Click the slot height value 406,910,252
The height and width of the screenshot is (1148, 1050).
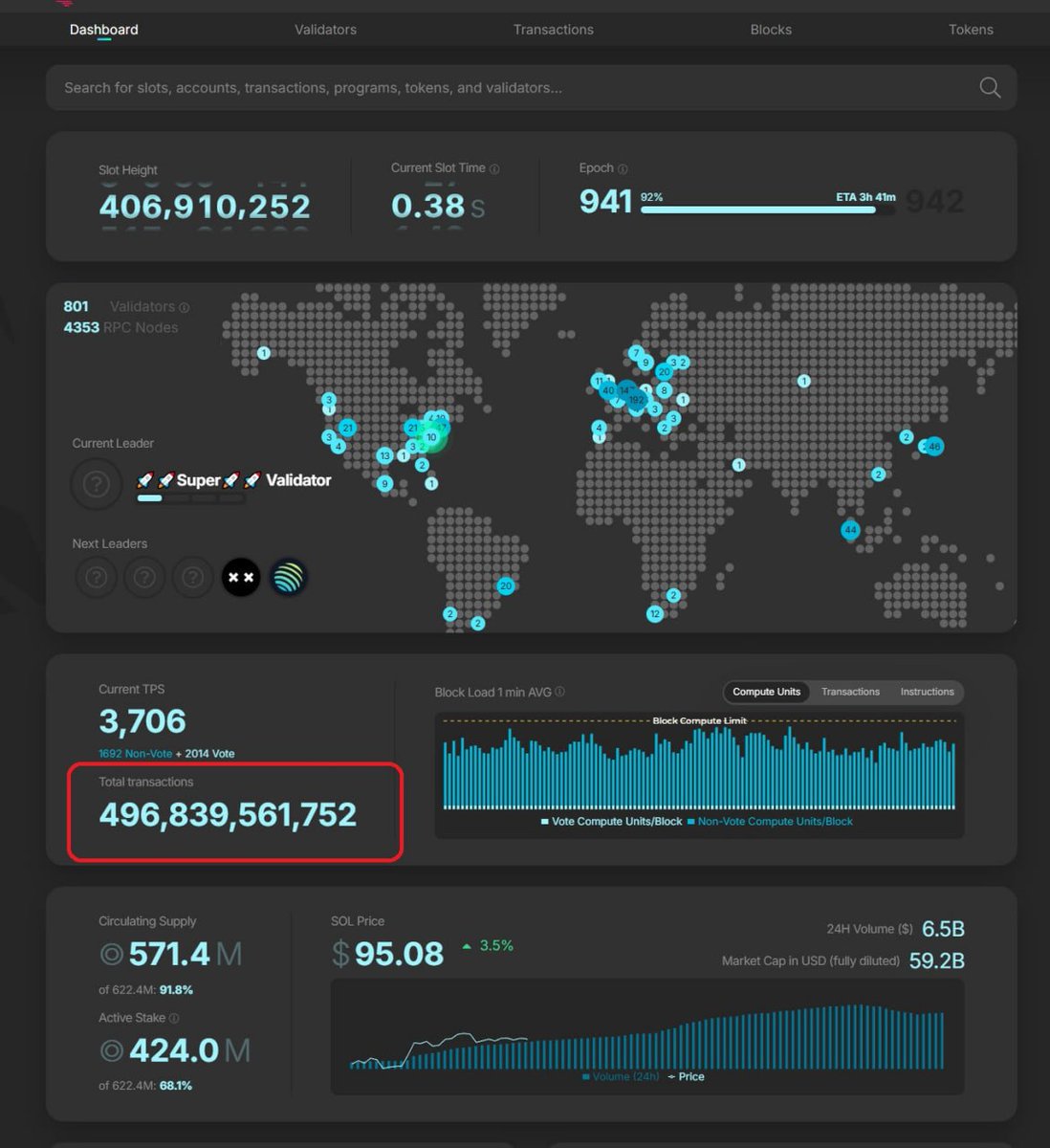point(205,206)
